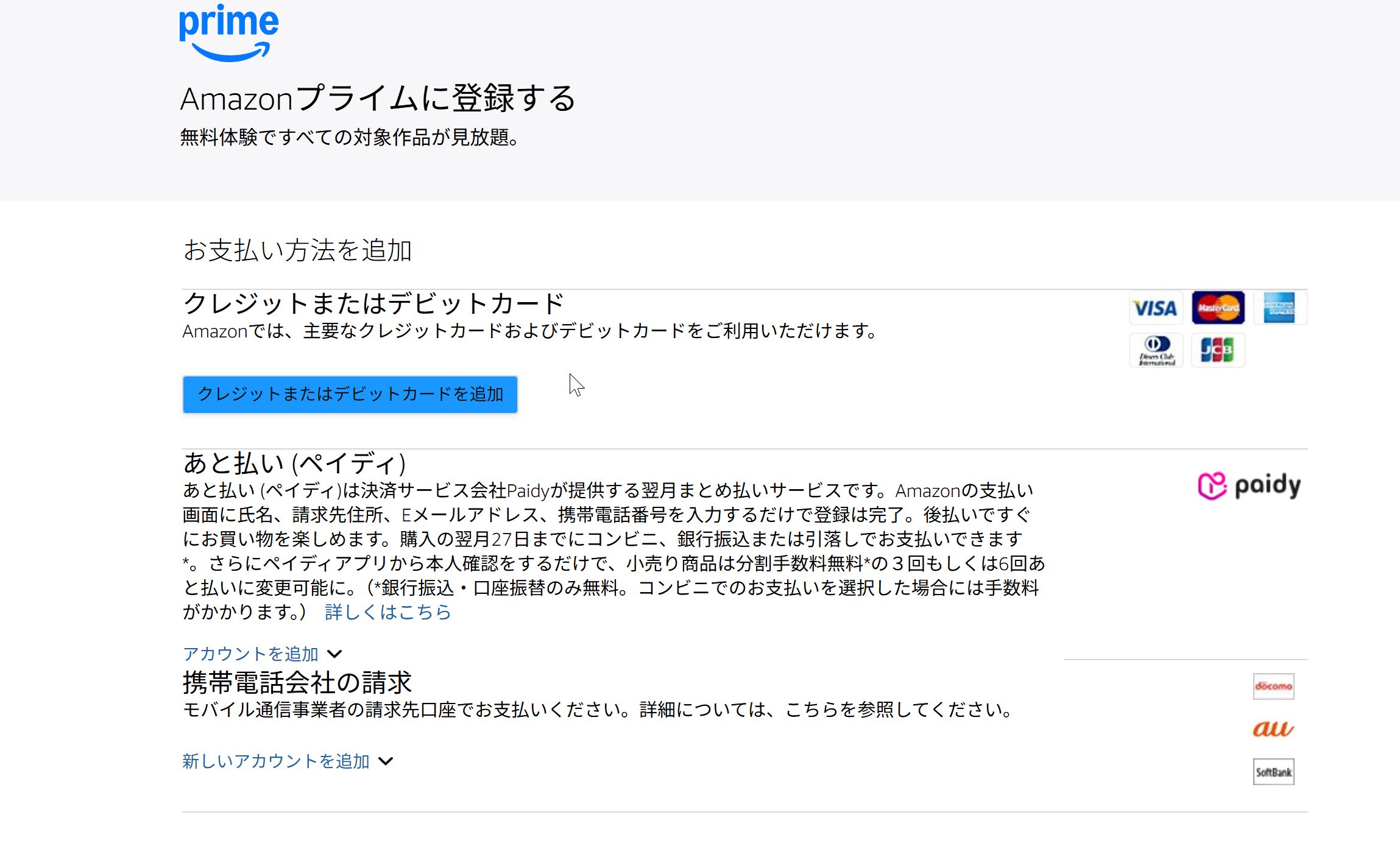Click chevron beside 新しいアカウントを追加
1400x843 pixels.
(x=386, y=761)
